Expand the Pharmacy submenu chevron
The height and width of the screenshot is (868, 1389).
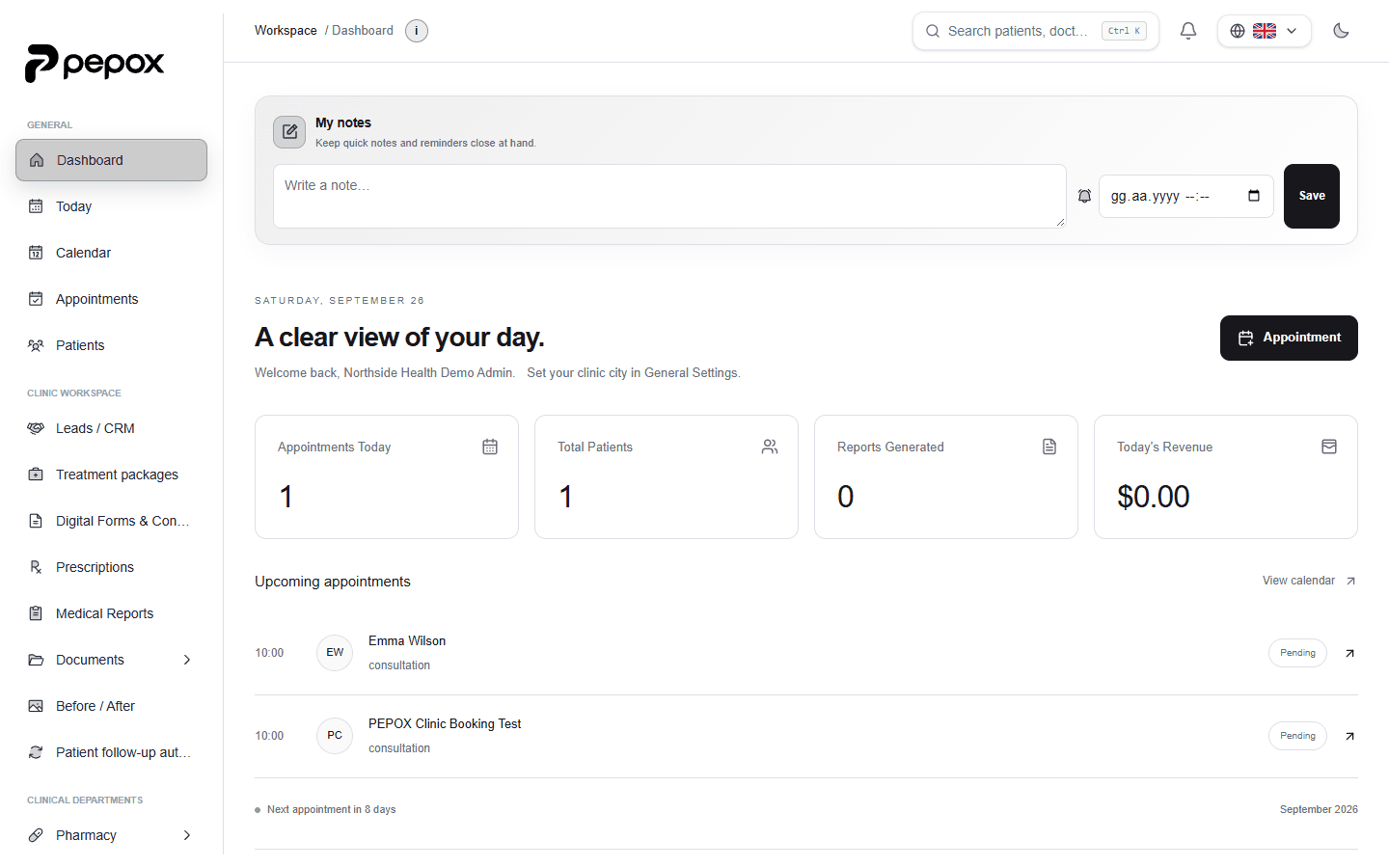pos(187,835)
